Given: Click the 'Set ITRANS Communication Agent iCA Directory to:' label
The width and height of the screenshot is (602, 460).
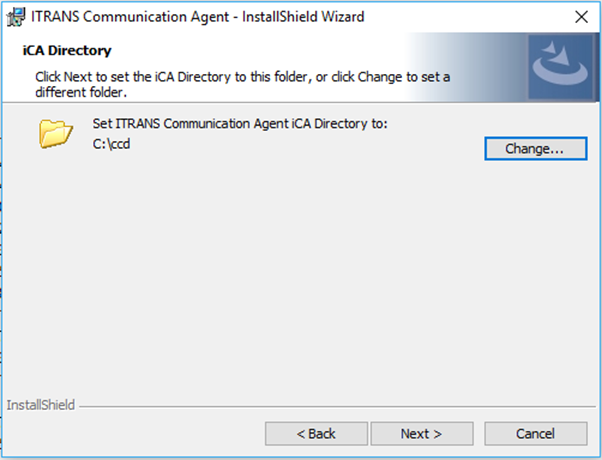Looking at the screenshot, I should 239,124.
